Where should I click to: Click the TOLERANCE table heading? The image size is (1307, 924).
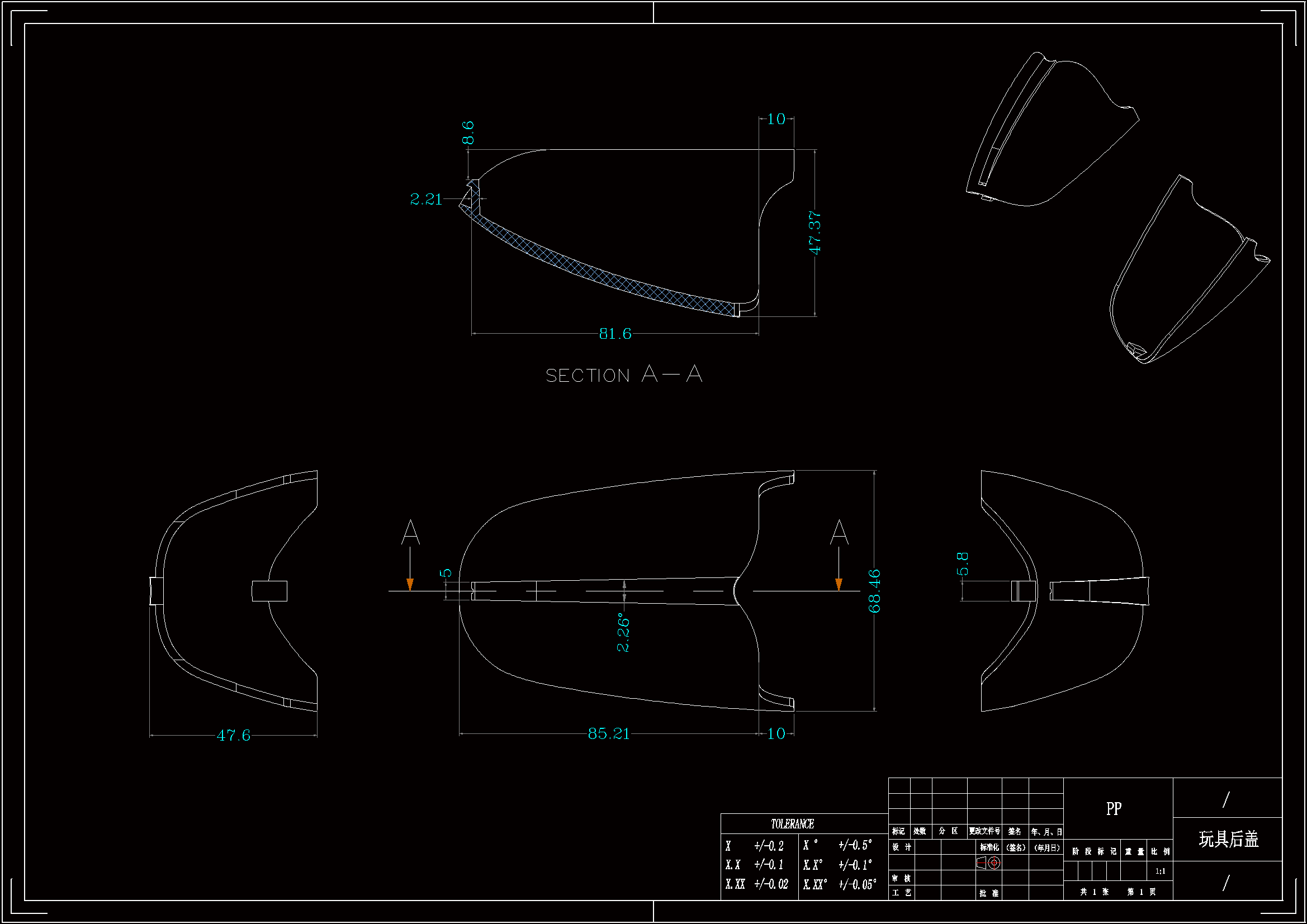792,824
